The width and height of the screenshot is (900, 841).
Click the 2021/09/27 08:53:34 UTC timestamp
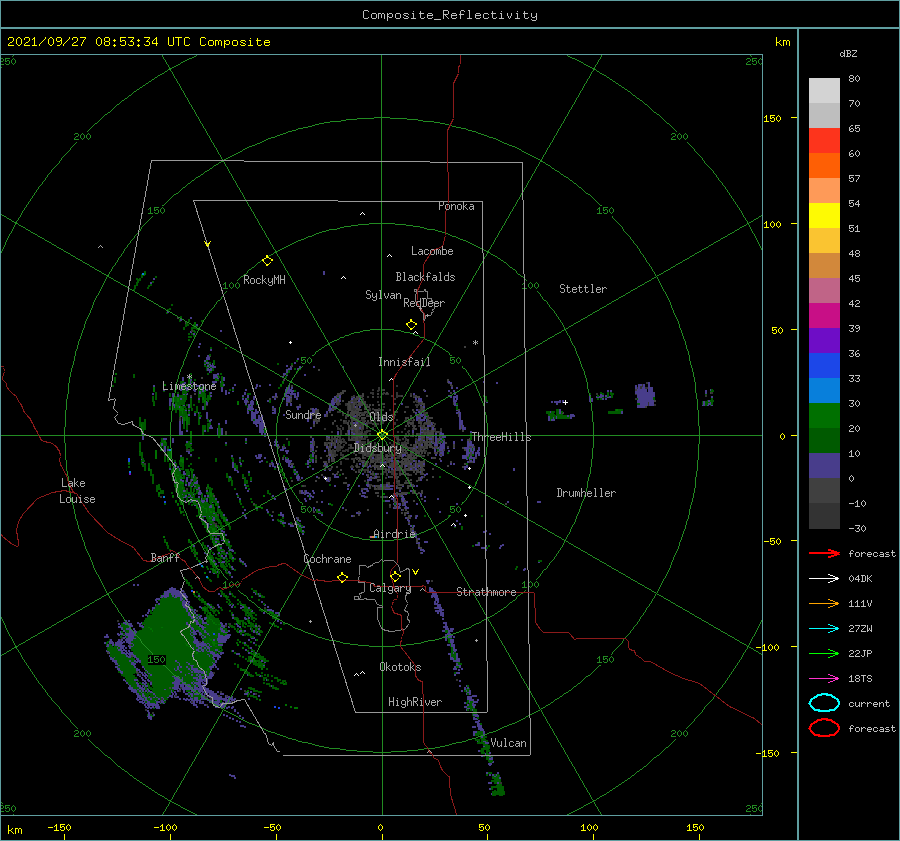click(x=99, y=41)
